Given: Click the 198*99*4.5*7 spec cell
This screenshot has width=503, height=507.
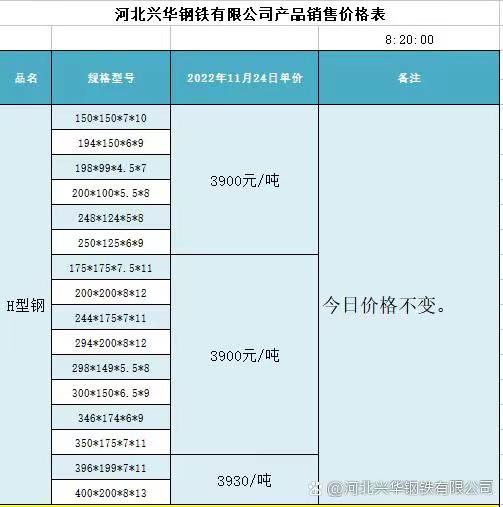Looking at the screenshot, I should [x=111, y=168].
